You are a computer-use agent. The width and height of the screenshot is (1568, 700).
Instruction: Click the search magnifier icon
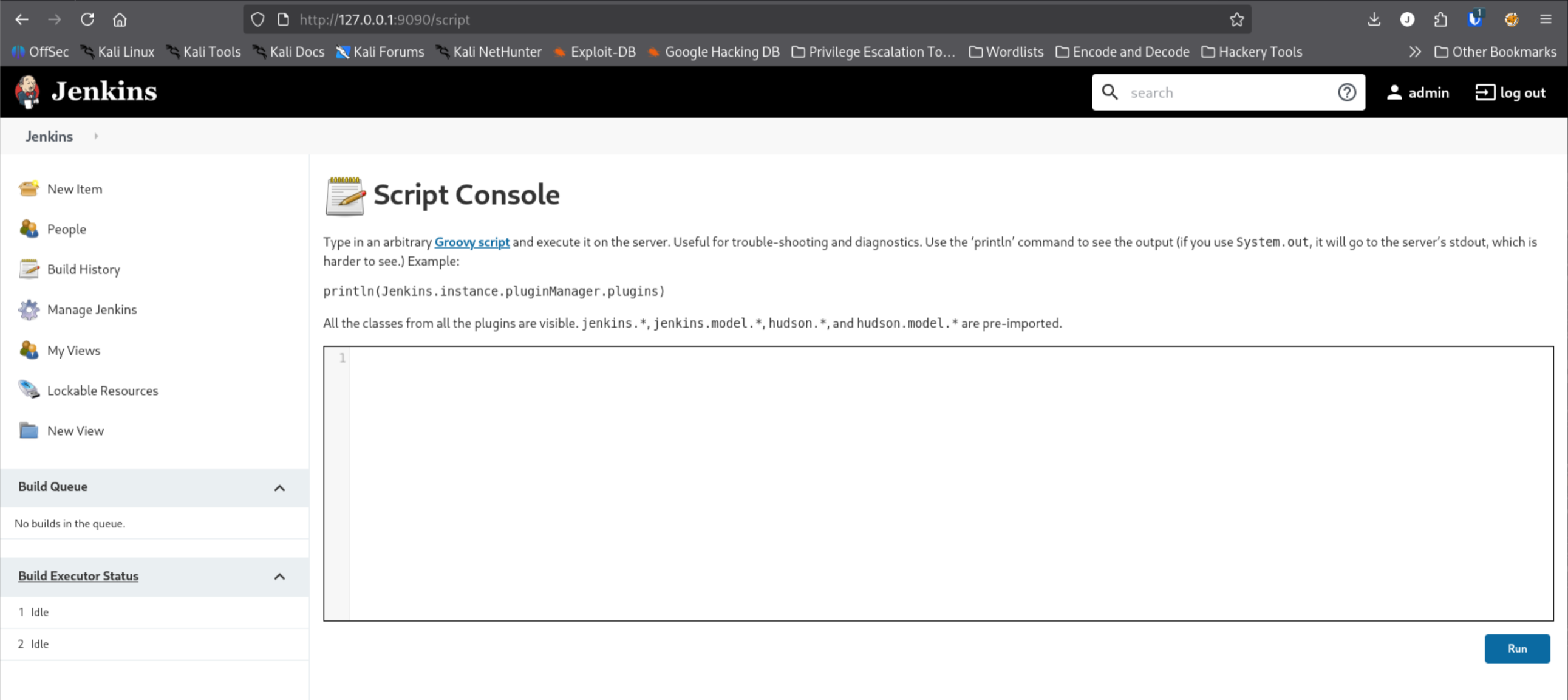(1110, 92)
